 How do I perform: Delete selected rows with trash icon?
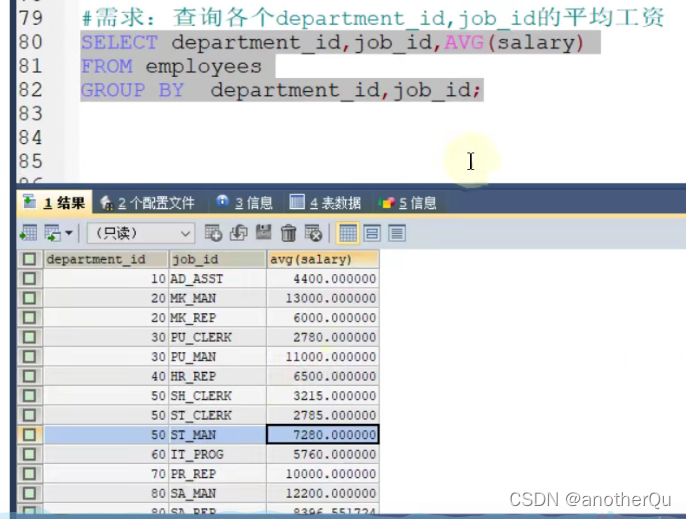288,233
